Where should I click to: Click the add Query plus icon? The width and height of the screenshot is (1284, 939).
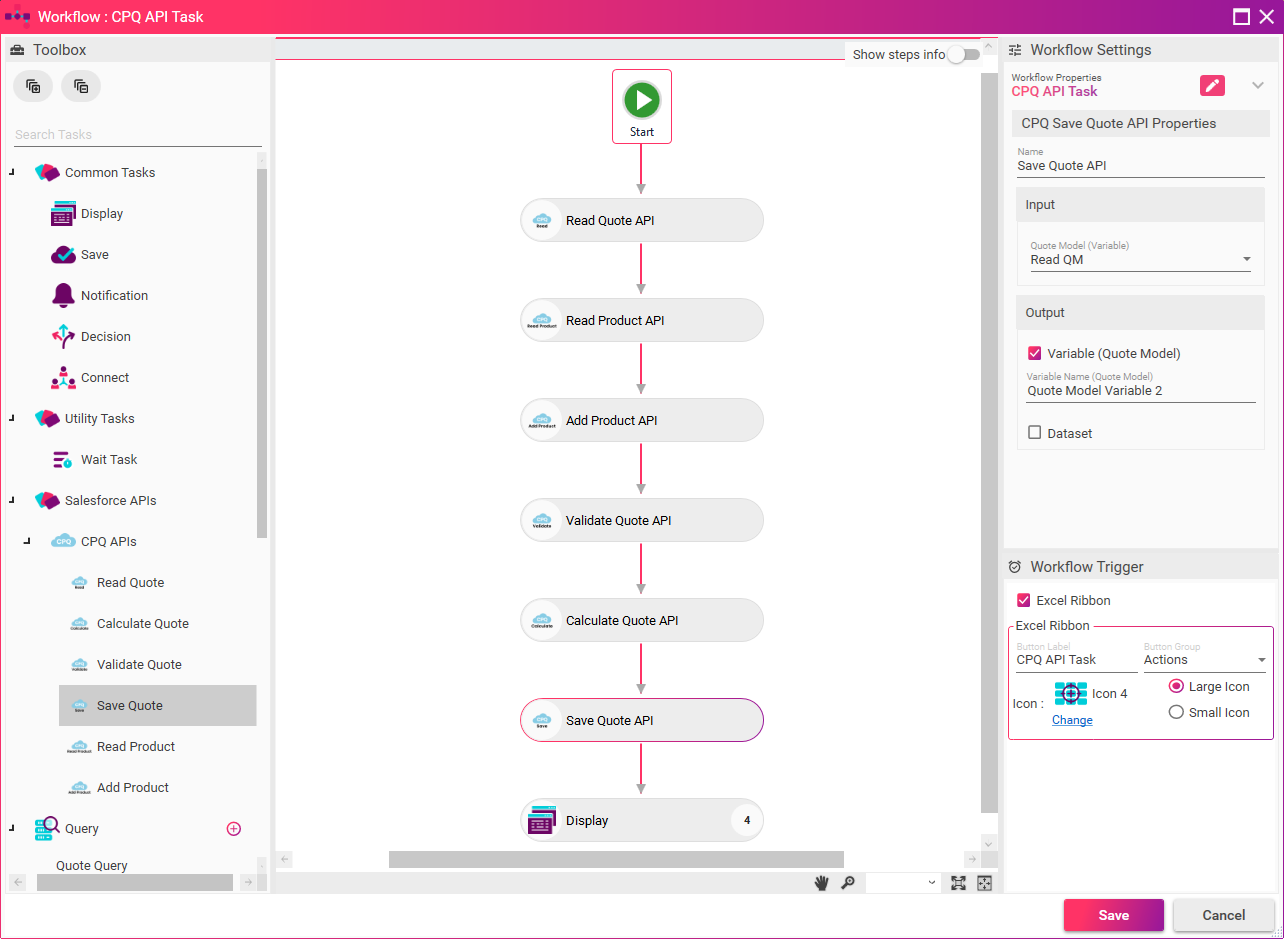coord(234,828)
